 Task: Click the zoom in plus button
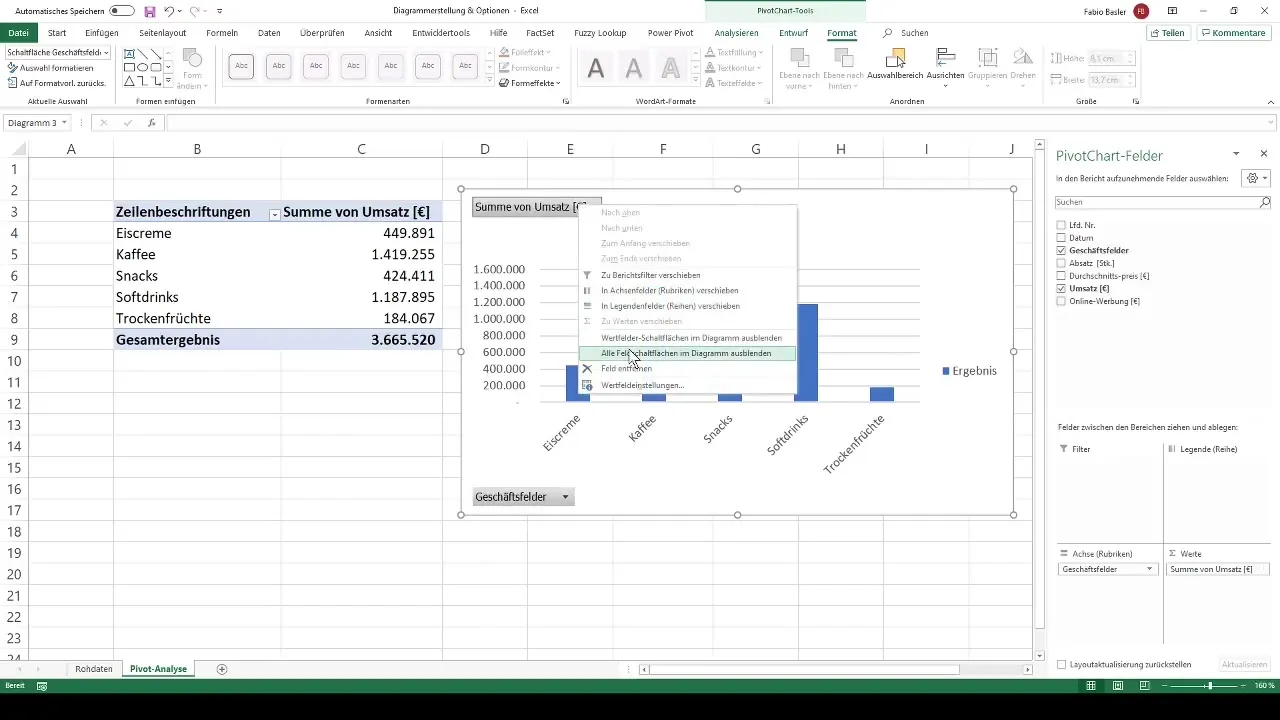(1242, 686)
